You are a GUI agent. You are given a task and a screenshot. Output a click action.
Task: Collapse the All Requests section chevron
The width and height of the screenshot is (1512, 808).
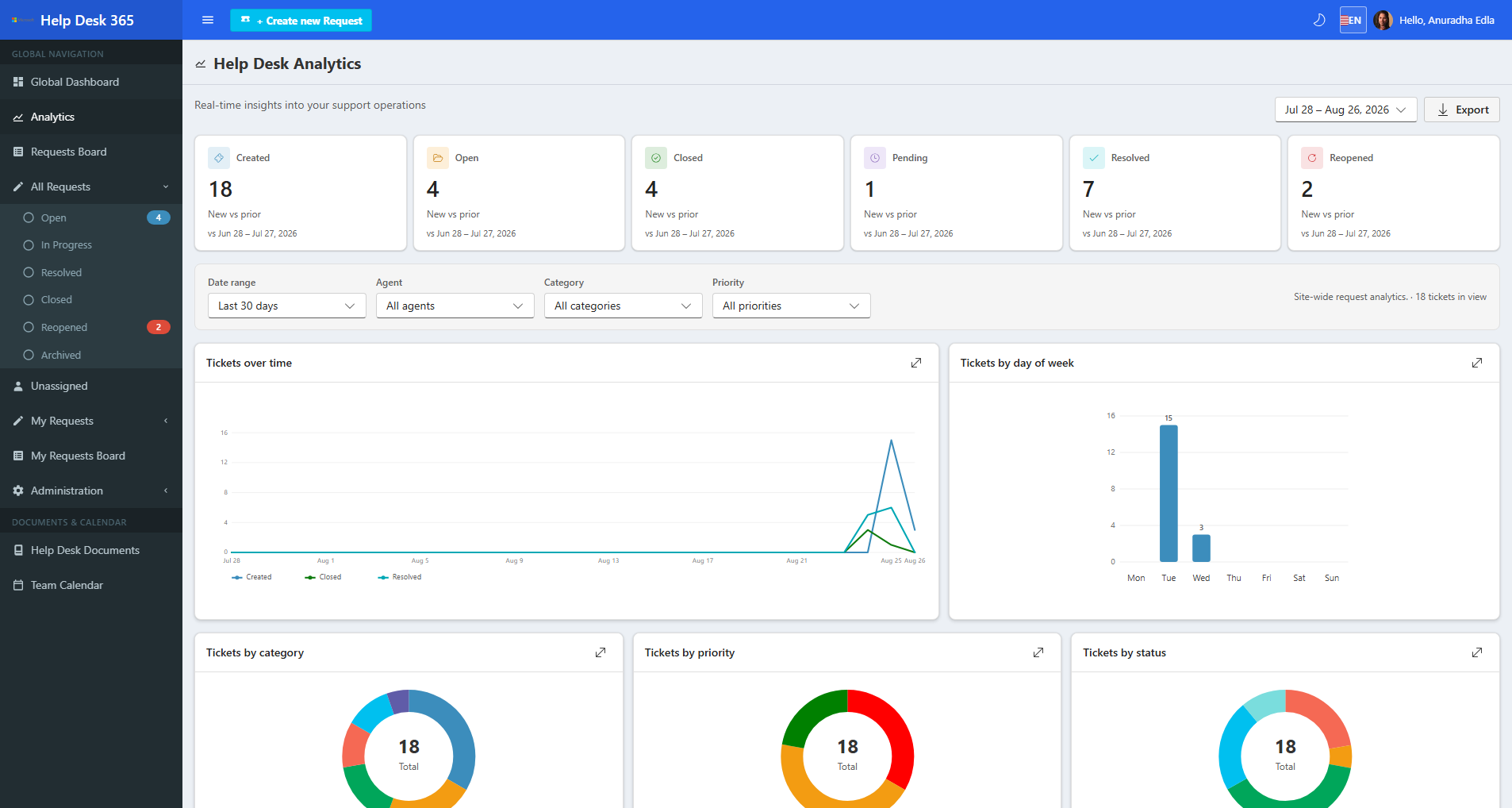tap(166, 187)
